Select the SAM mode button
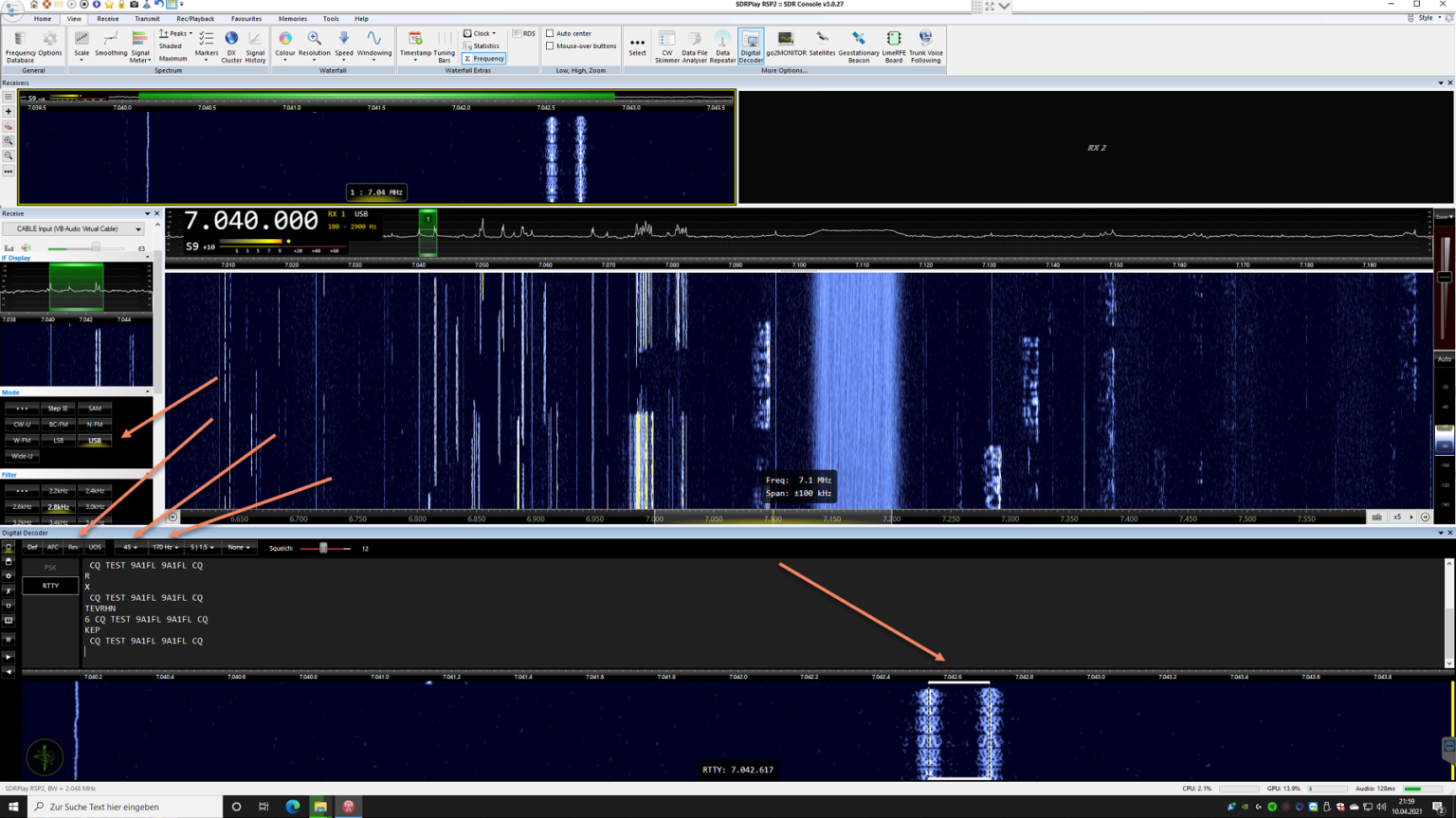Viewport: 1456px width, 818px height. (95, 408)
